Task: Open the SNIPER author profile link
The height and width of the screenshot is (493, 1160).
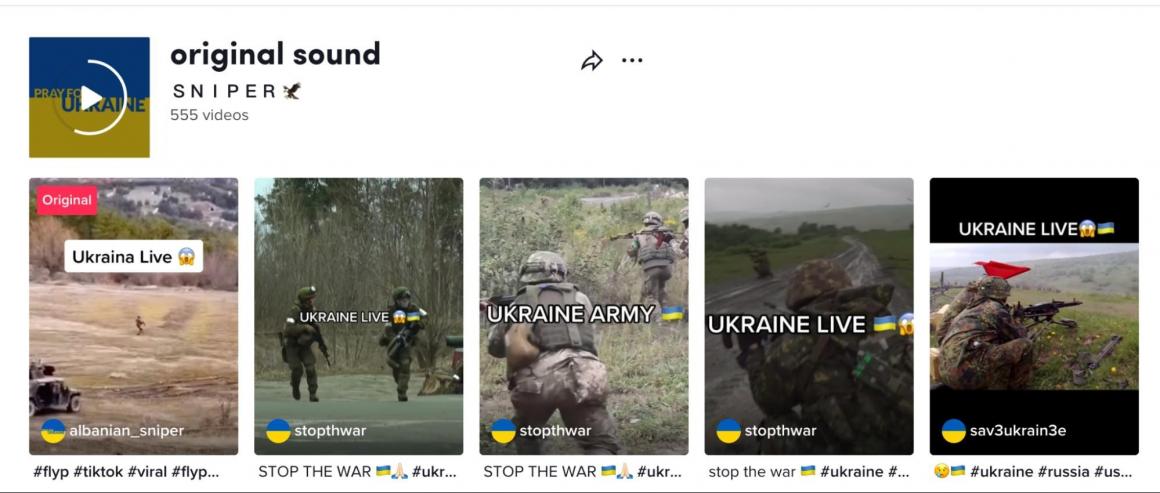Action: point(235,91)
